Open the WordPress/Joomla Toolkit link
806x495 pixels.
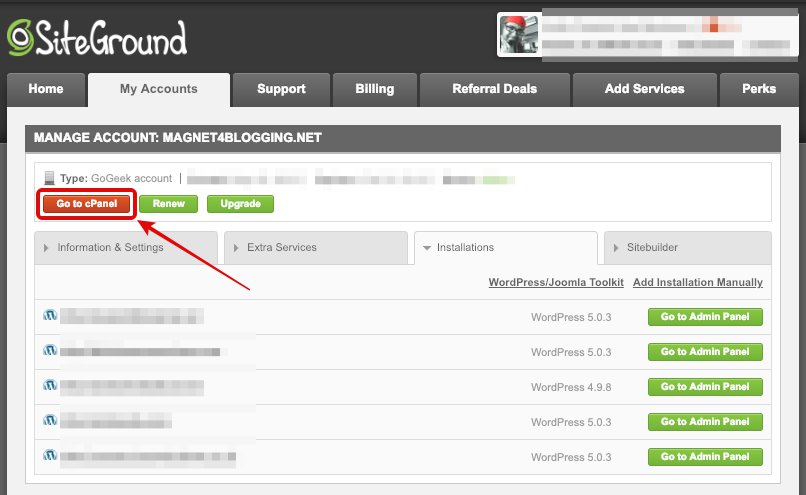[x=556, y=282]
